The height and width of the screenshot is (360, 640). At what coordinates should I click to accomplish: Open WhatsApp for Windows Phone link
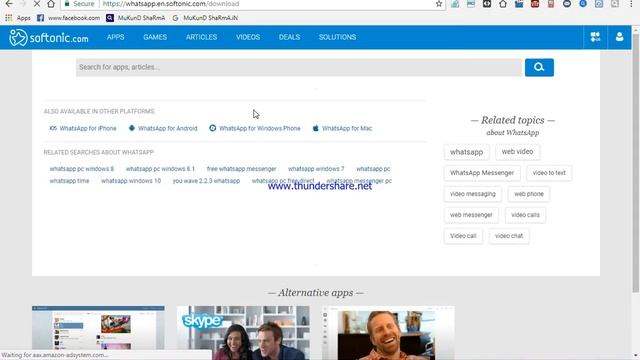[x=260, y=128]
